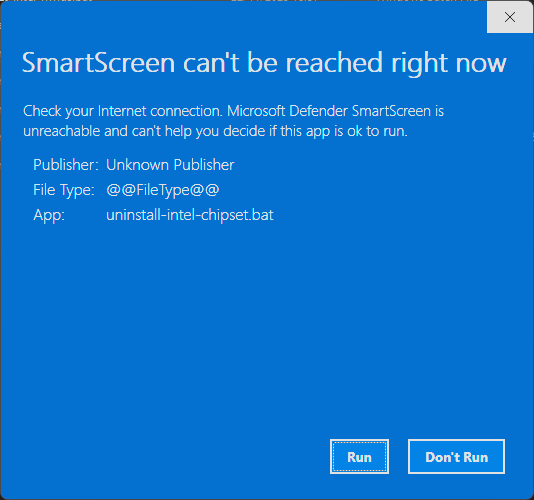Select the Unknown Publisher value
The height and width of the screenshot is (500, 534).
pos(170,165)
